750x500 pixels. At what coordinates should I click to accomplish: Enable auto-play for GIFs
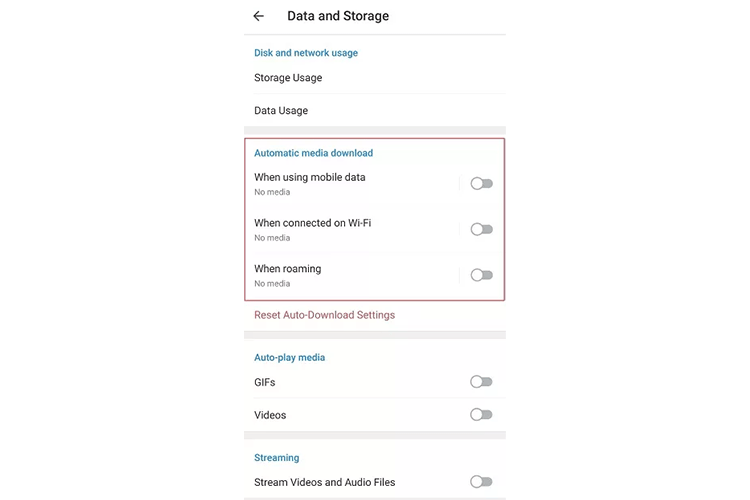[481, 382]
